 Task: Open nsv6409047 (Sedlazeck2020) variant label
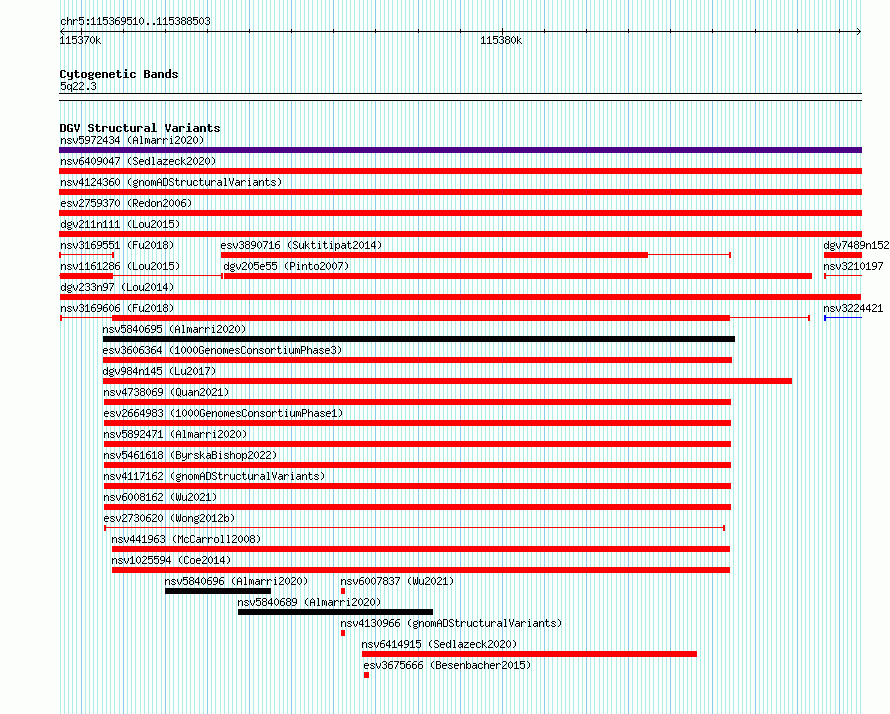click(x=138, y=161)
